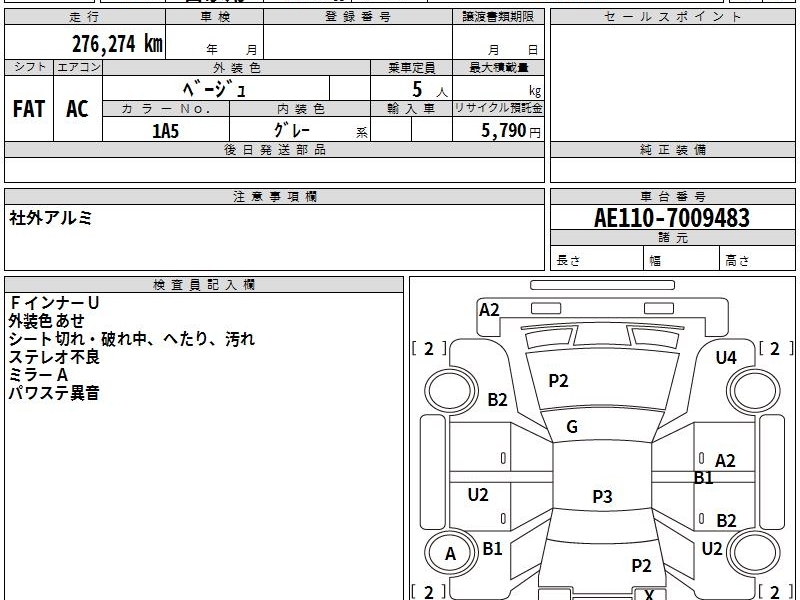The width and height of the screenshot is (800, 600).
Task: Click the リサイクル預託金 header
Action: point(498,109)
